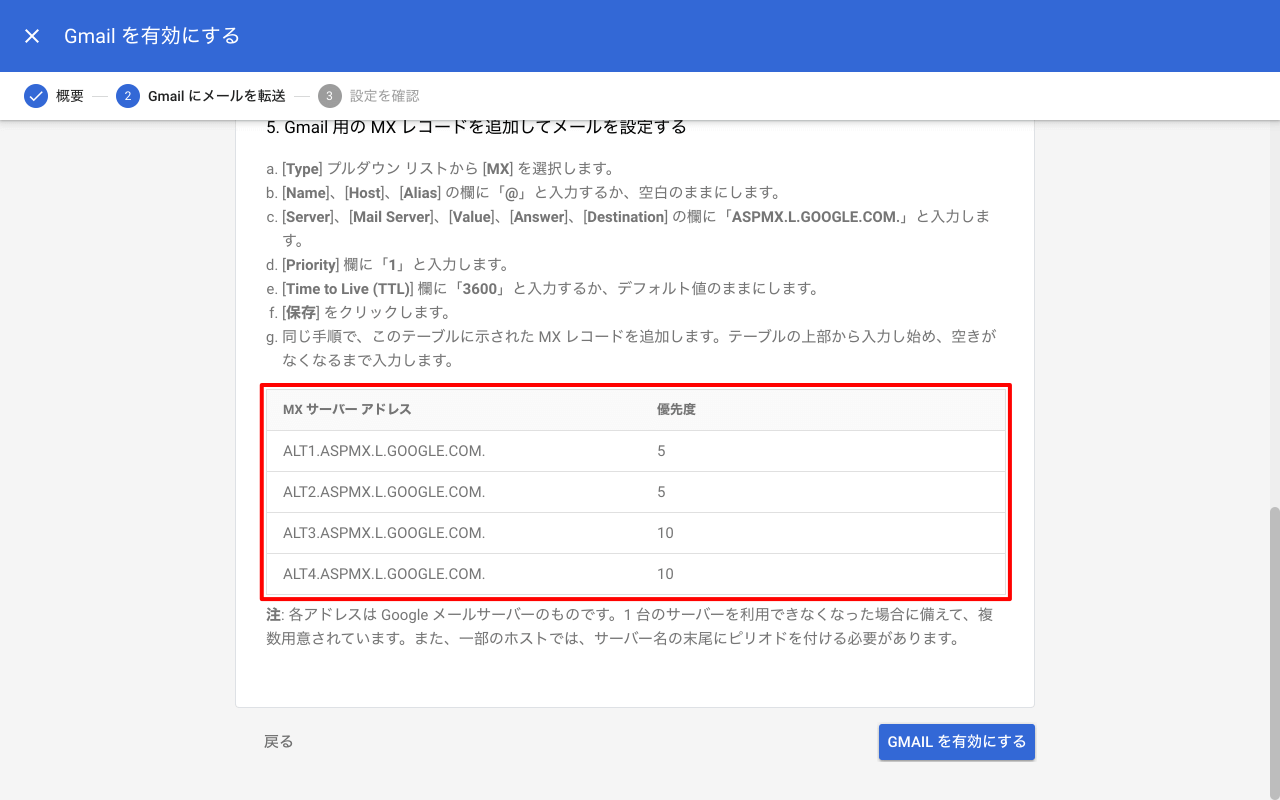Click ALT4.ASPMX.L.GOOGLE.COM. server address
1280x800 pixels.
coord(384,574)
